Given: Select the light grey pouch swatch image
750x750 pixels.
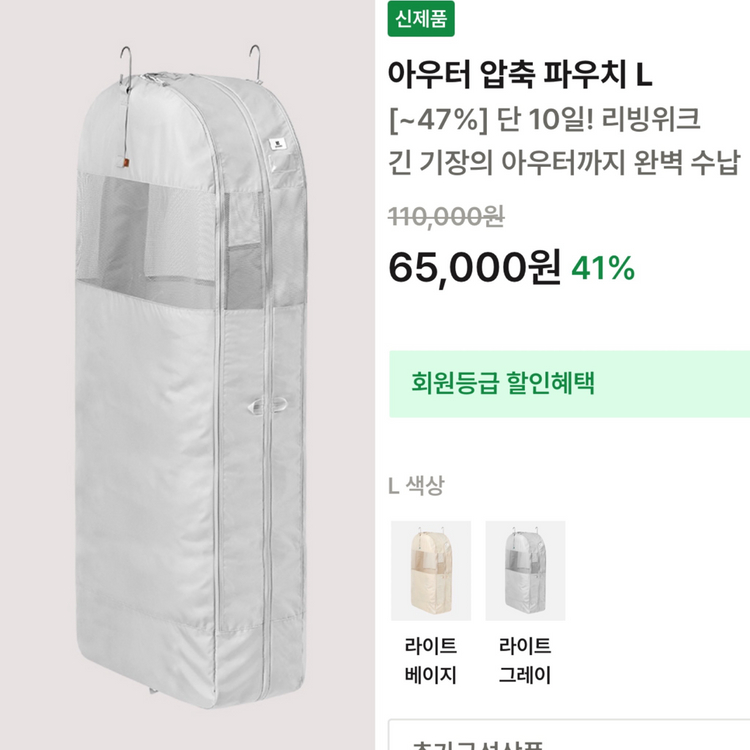Looking at the screenshot, I should click(525, 569).
